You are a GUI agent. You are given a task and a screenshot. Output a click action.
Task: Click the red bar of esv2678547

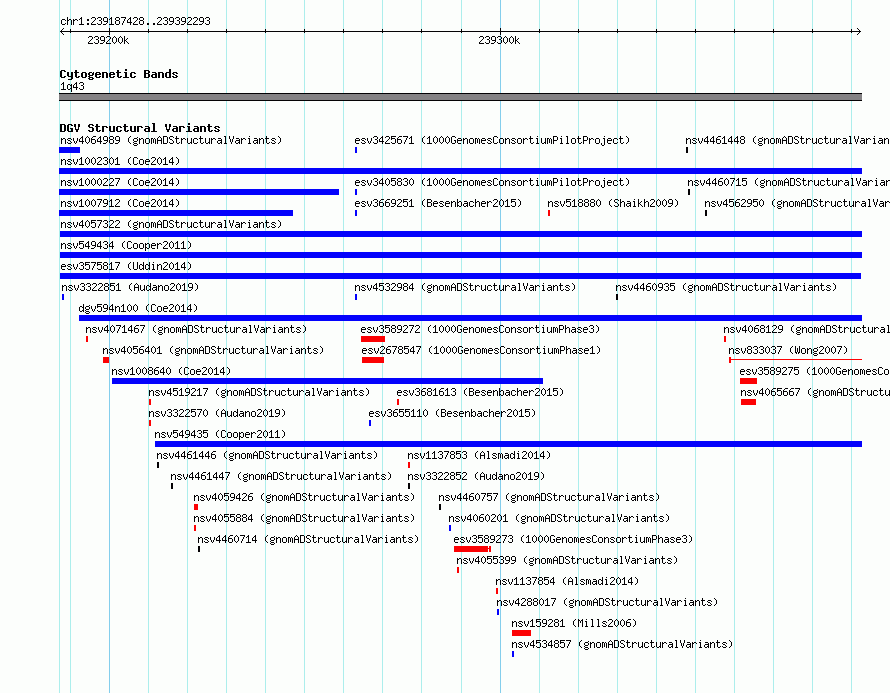(372, 360)
